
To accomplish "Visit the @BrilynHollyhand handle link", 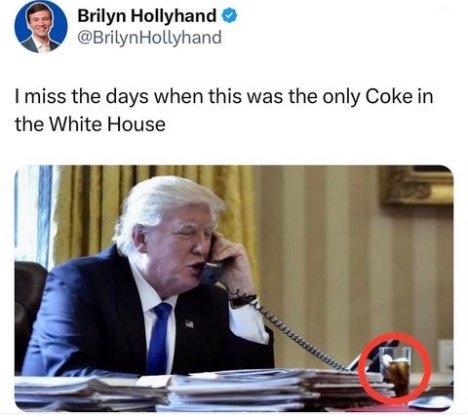I will (149, 37).
